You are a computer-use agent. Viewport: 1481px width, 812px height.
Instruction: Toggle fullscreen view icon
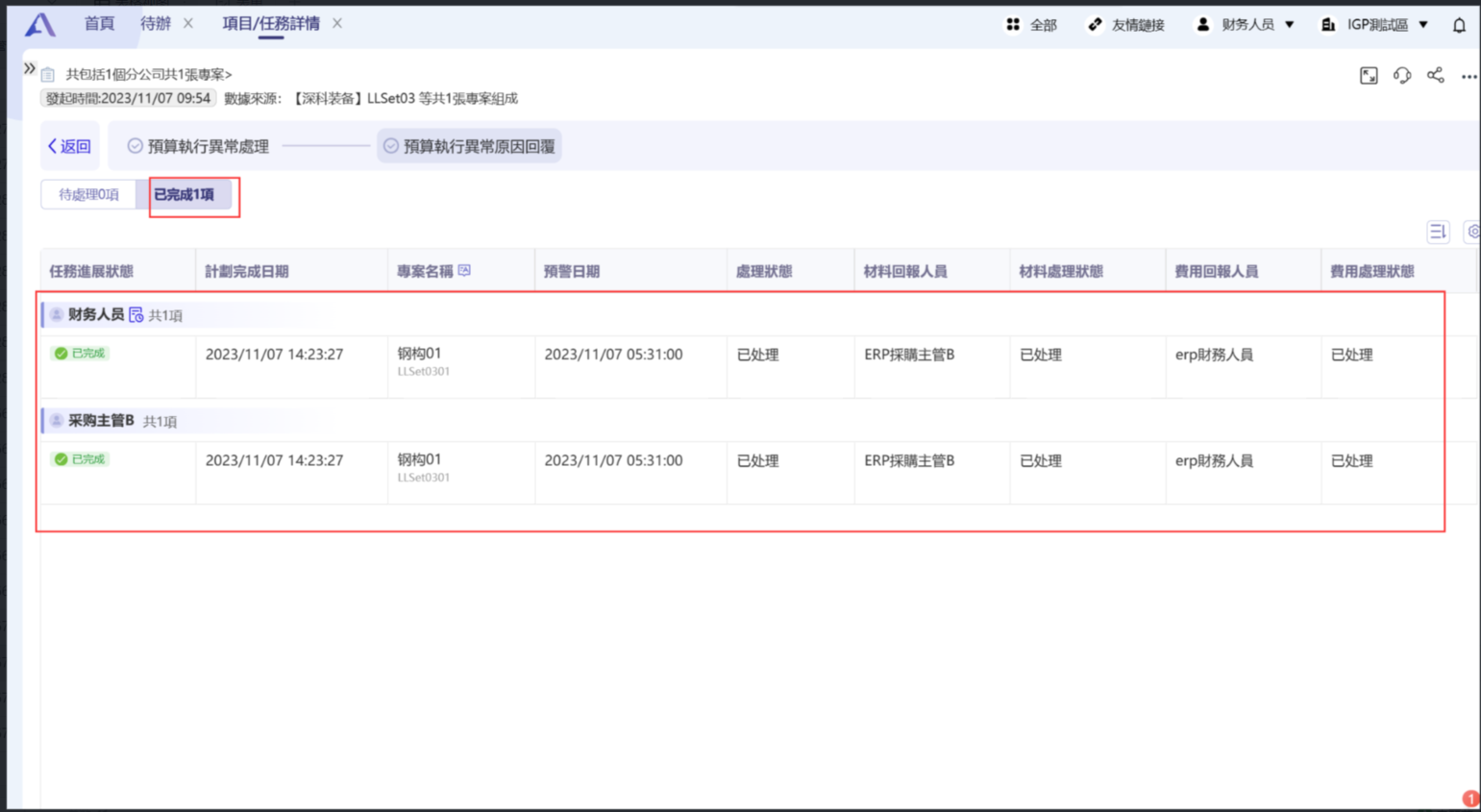pos(1369,76)
